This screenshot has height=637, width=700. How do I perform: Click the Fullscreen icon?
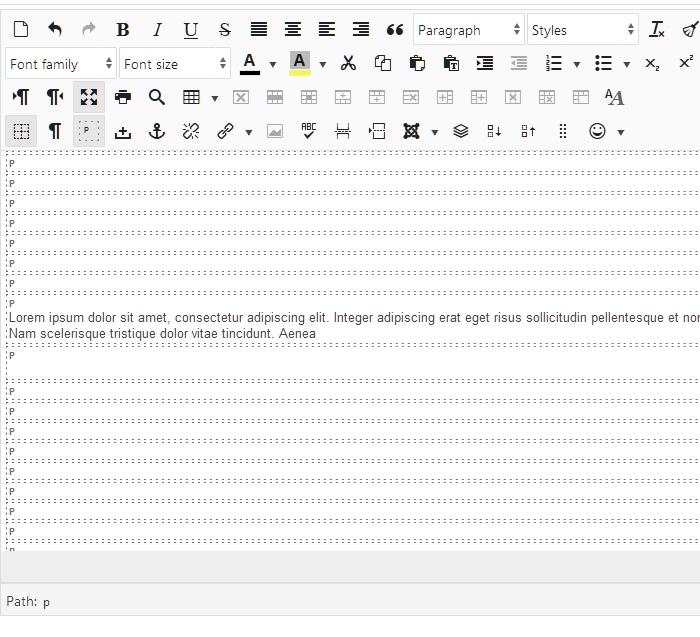tap(89, 98)
